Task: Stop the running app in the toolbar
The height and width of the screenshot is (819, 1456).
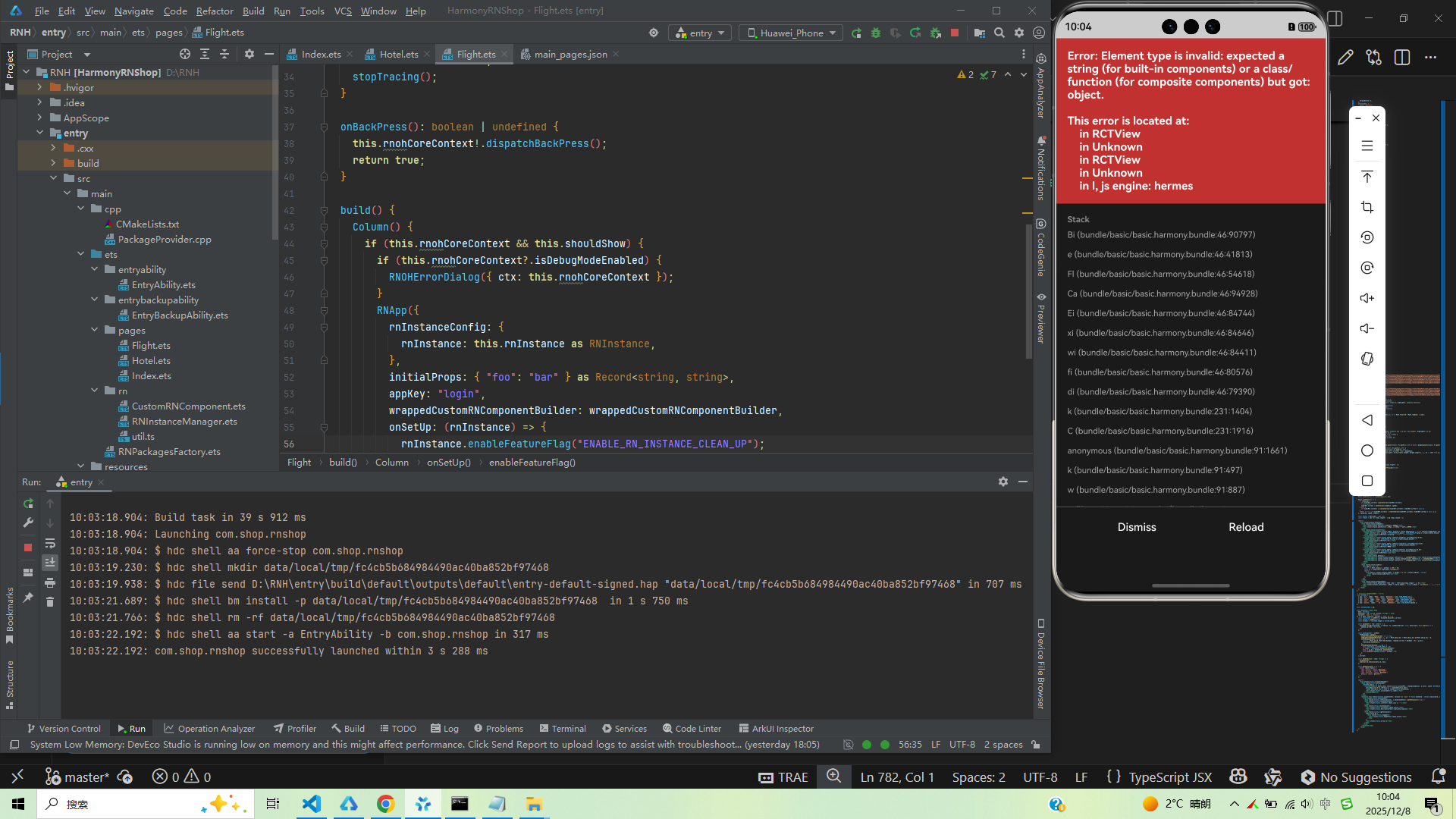Action: pyautogui.click(x=955, y=33)
